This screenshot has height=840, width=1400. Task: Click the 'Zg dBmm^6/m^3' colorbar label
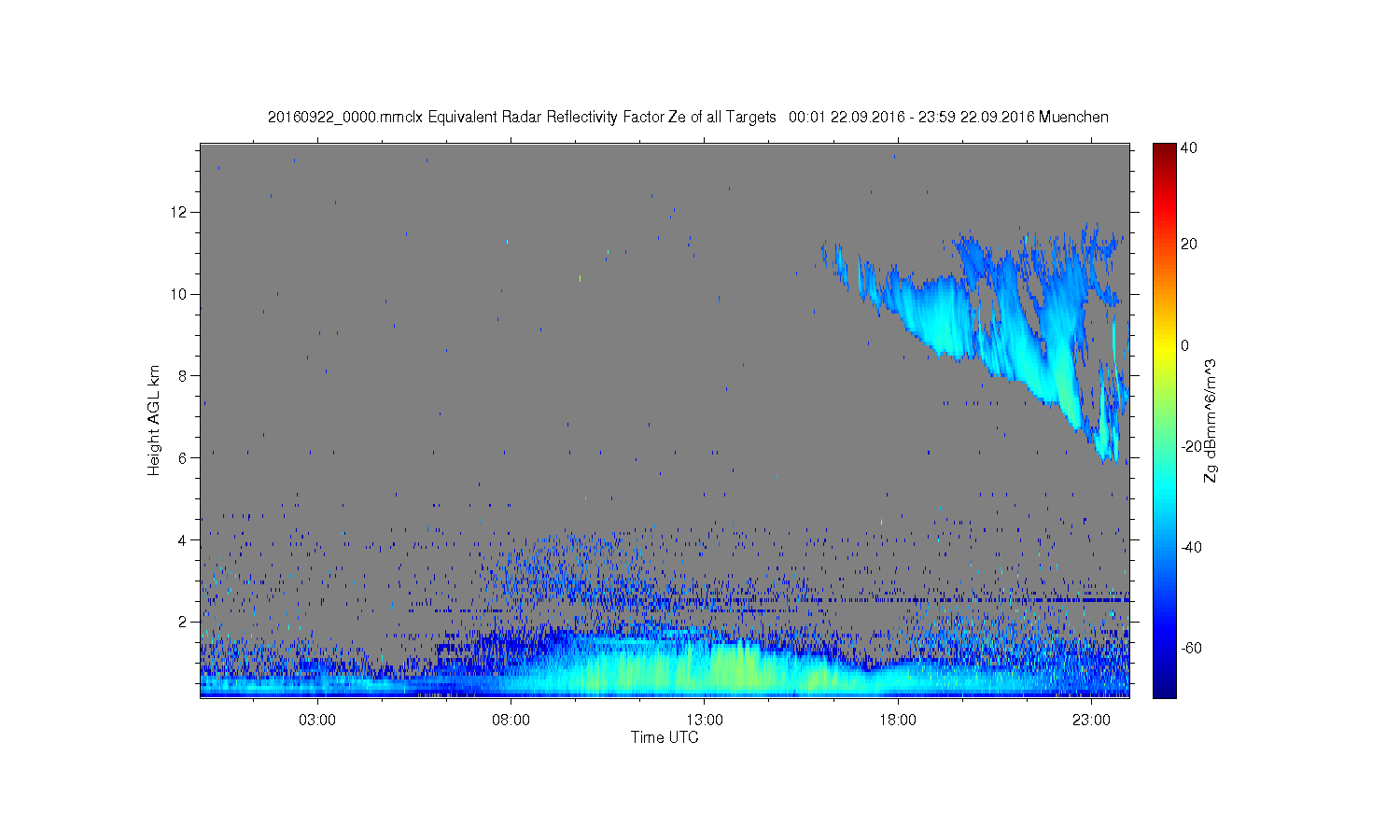(1210, 420)
